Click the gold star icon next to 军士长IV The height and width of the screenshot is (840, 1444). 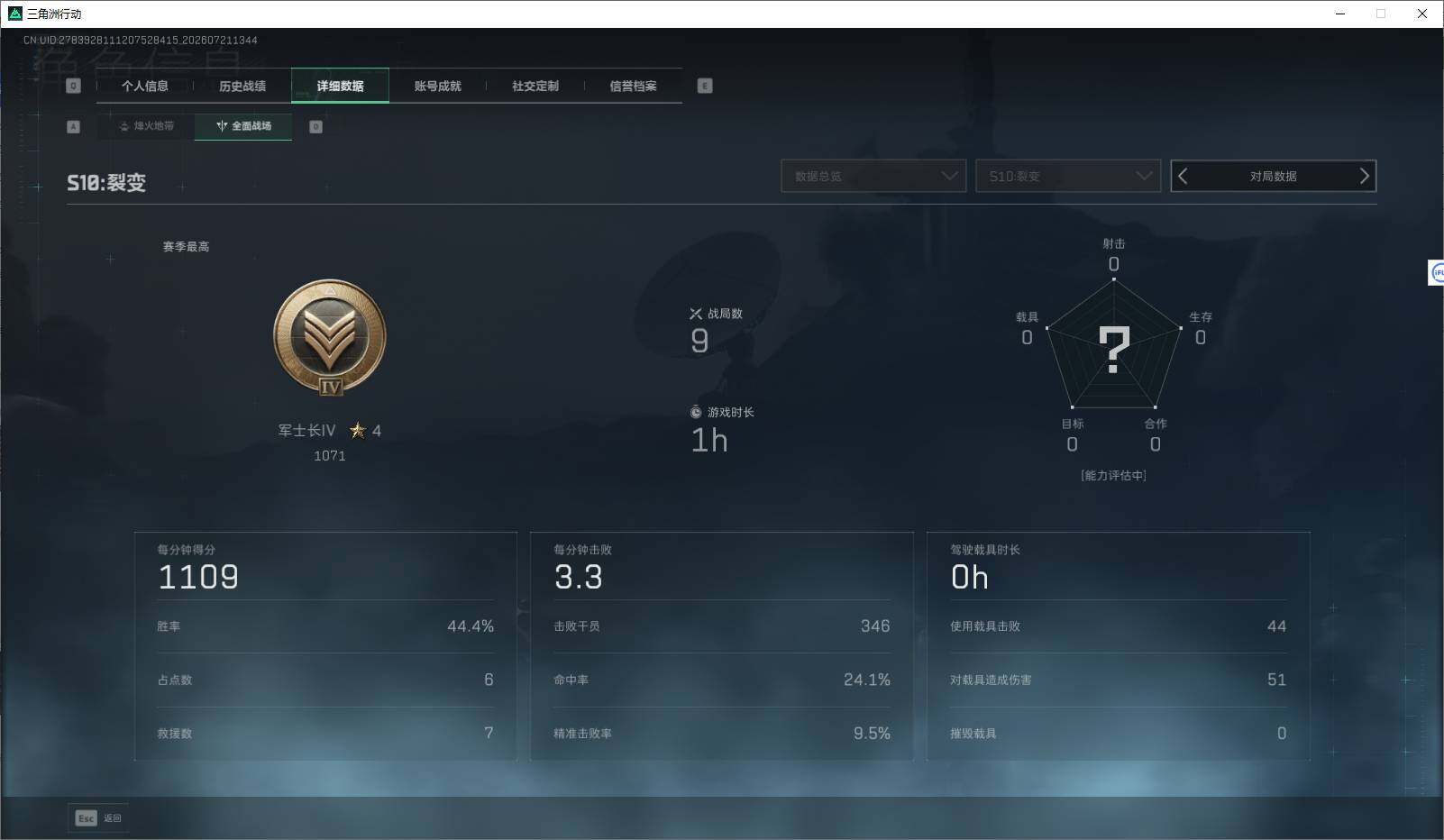358,430
